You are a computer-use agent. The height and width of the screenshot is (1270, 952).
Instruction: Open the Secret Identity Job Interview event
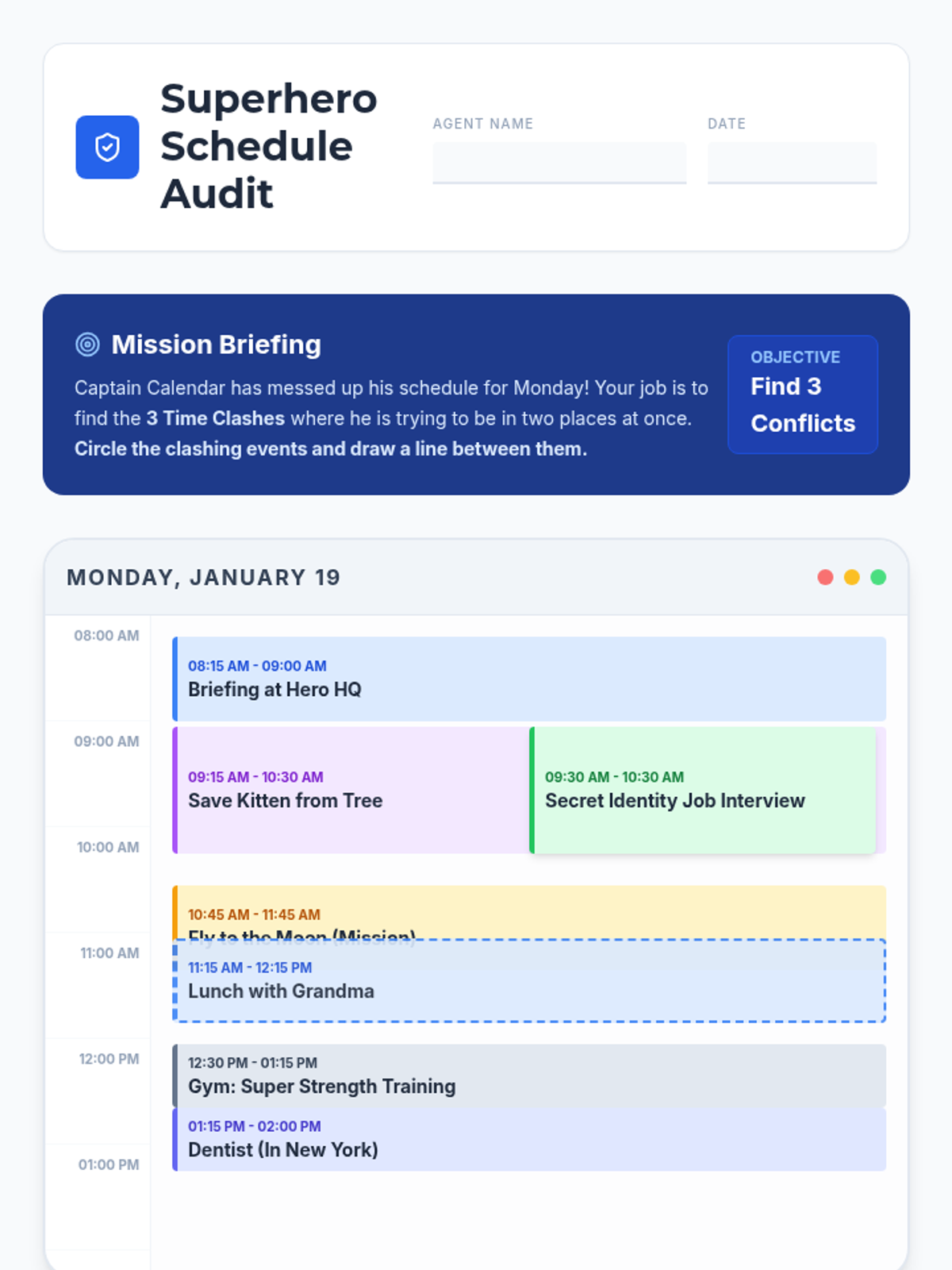(703, 790)
